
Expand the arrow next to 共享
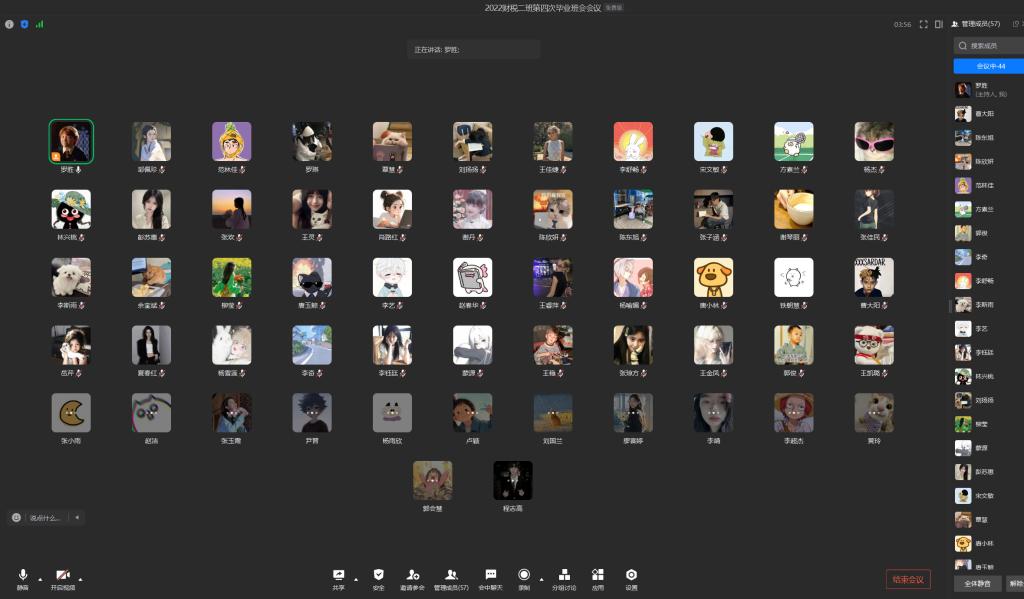(x=355, y=578)
